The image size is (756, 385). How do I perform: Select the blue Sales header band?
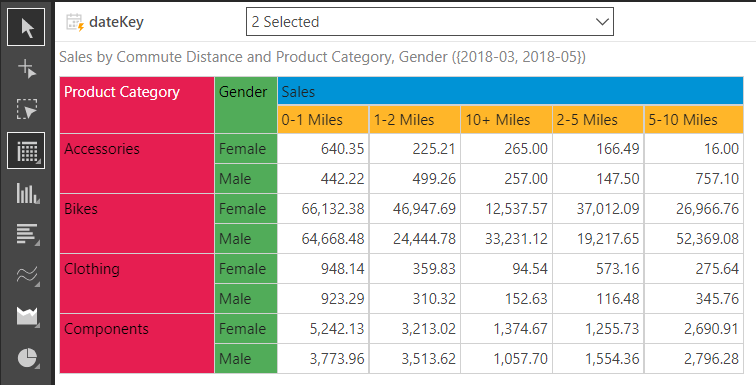[510, 91]
